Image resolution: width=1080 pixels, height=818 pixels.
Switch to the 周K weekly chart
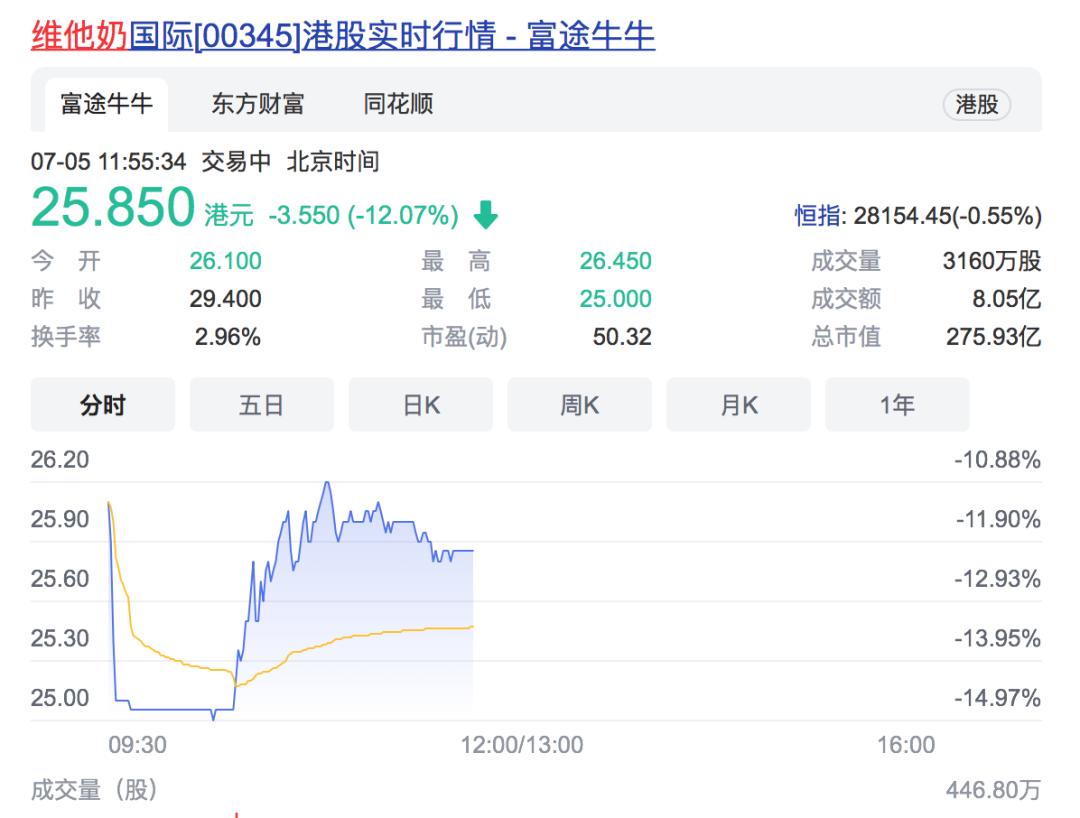tap(579, 405)
